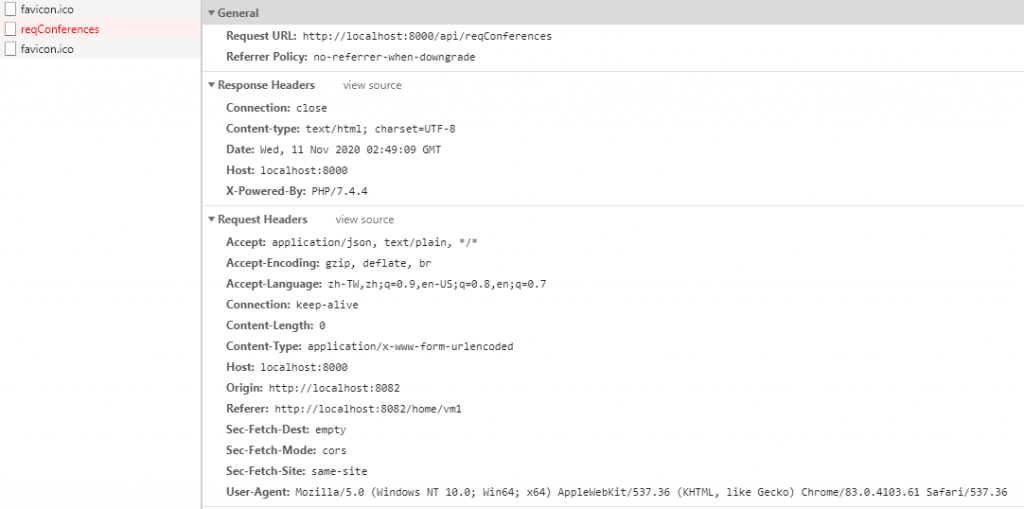Select the reqConferences request in the list

point(101,29)
